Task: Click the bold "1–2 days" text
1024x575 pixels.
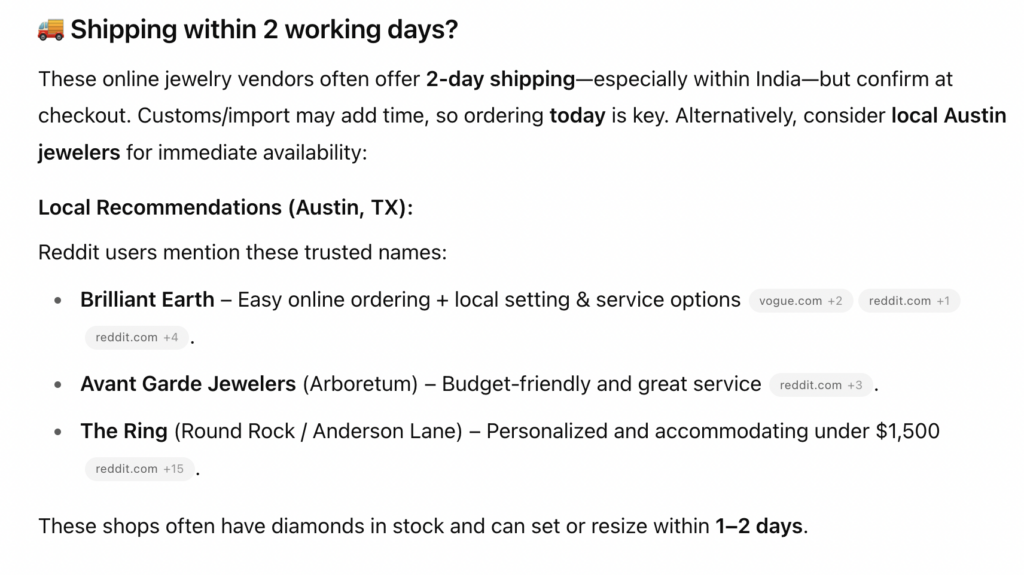Action: click(x=759, y=525)
